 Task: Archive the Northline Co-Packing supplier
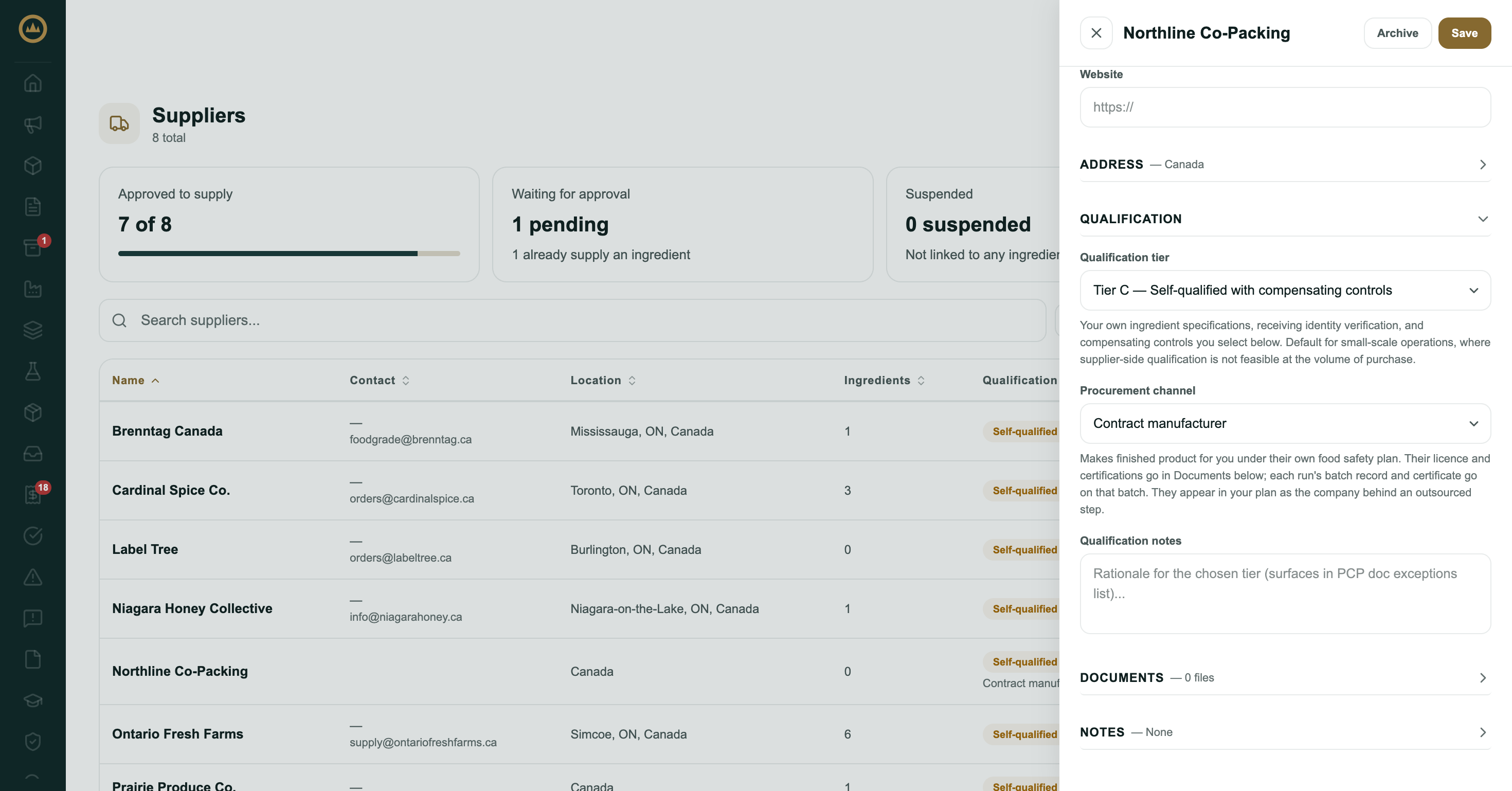point(1397,33)
